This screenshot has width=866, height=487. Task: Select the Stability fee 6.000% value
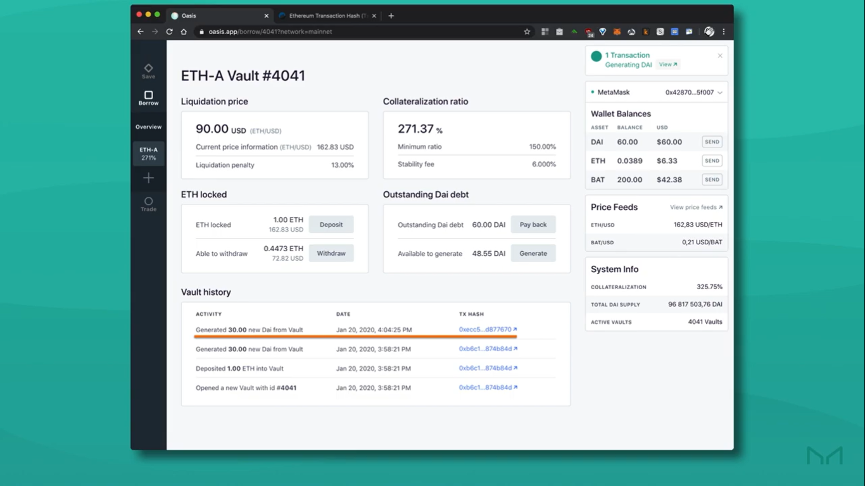coord(542,164)
